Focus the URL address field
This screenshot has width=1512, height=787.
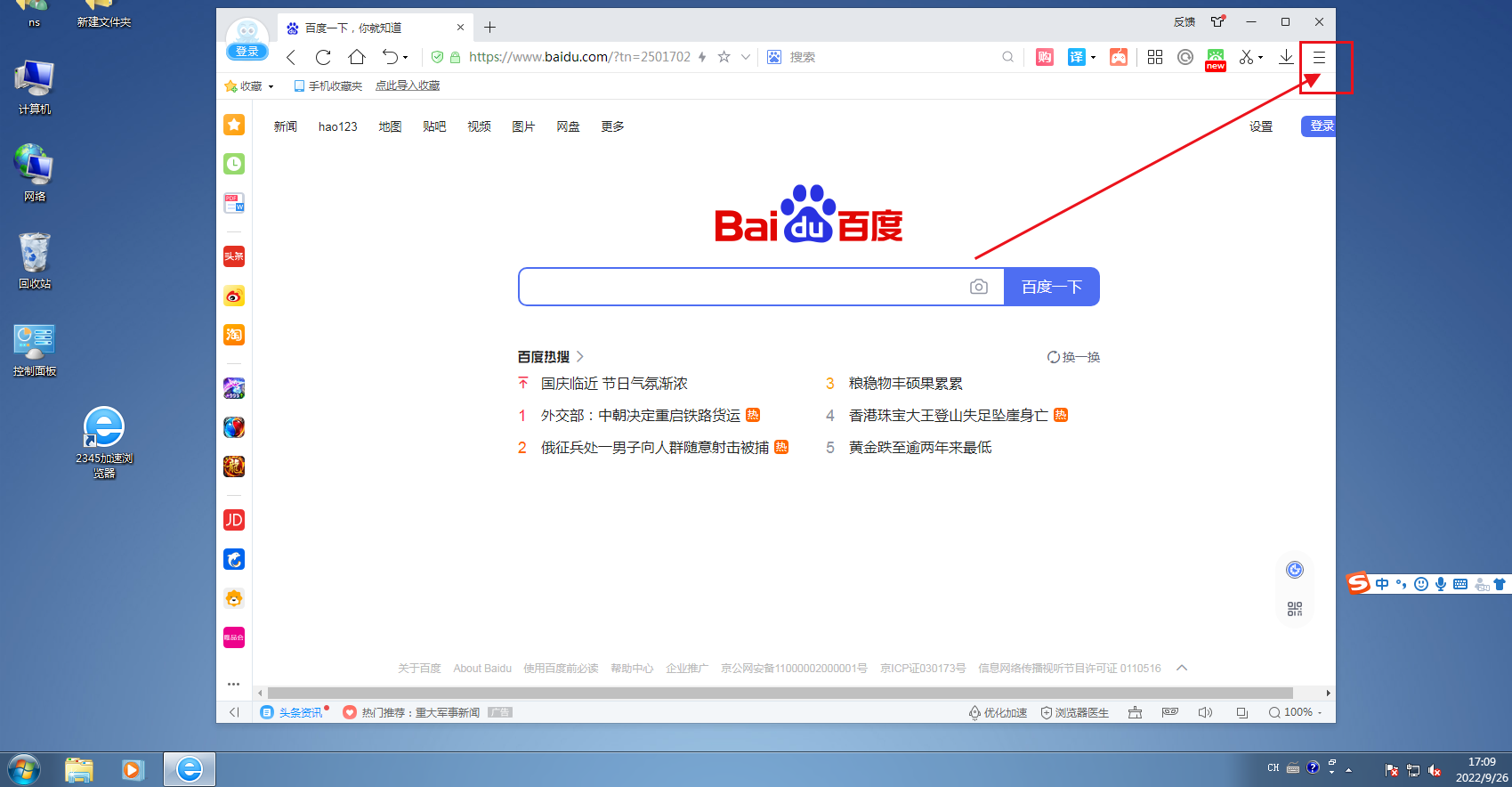[x=579, y=57]
